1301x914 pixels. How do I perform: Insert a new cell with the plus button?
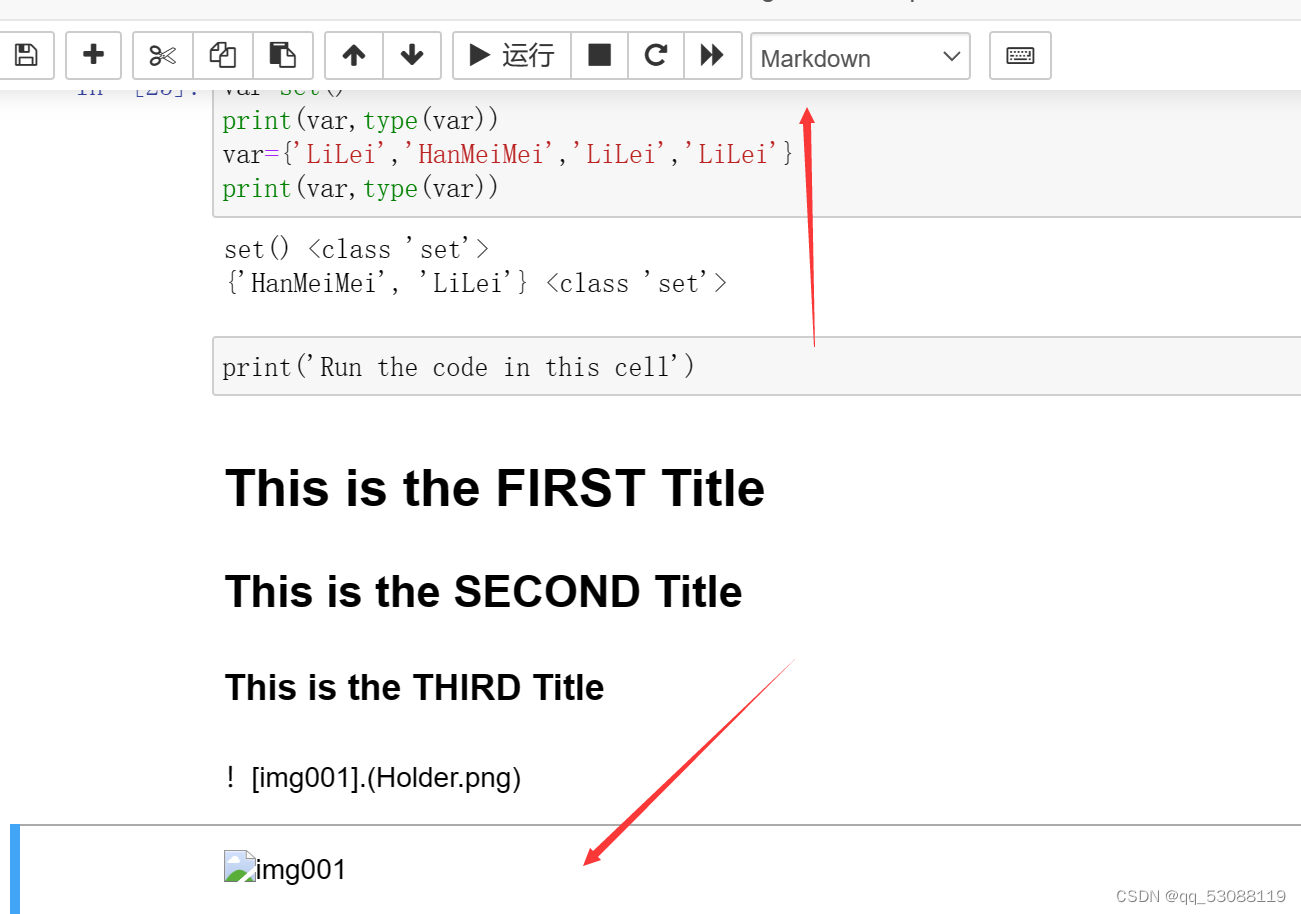[x=93, y=55]
